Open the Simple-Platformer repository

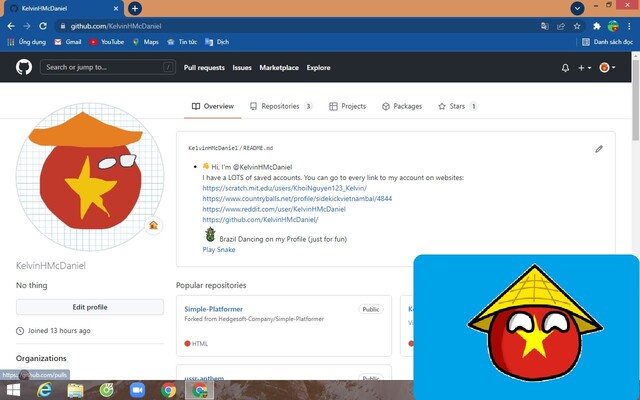213,309
